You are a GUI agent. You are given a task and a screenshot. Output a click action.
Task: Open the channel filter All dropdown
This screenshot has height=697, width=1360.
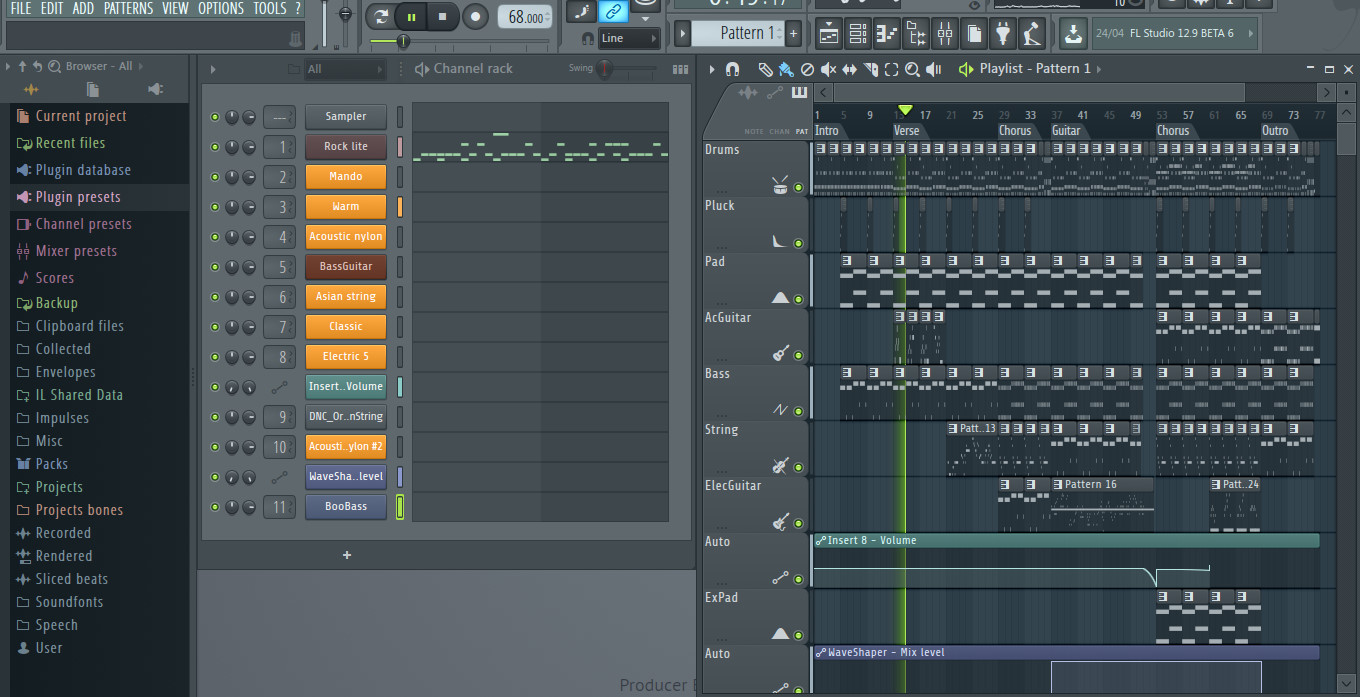(344, 69)
